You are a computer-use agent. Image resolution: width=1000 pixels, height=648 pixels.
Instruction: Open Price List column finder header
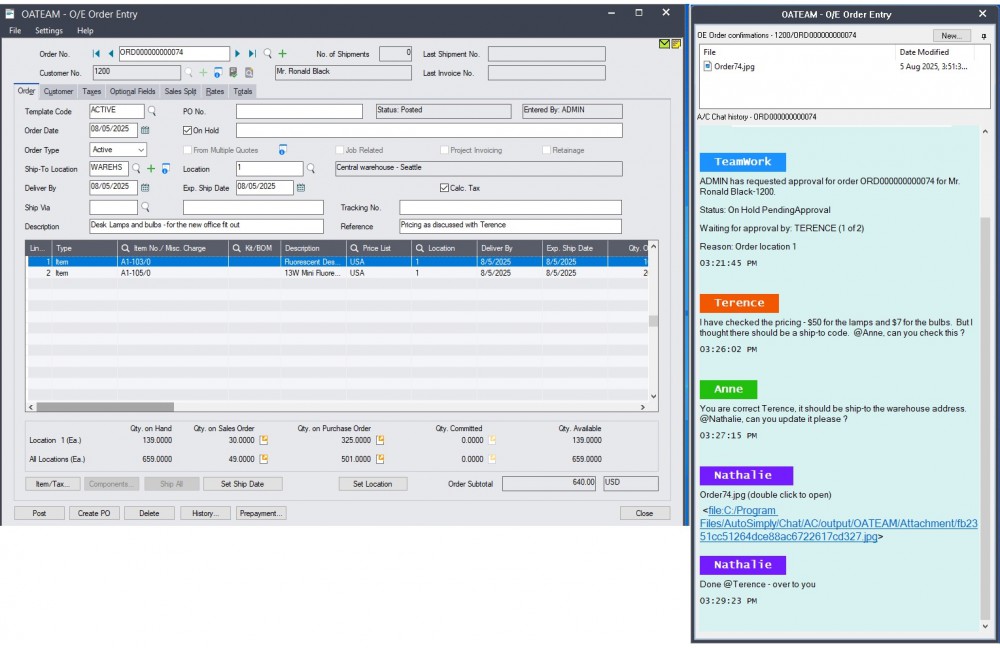pyautogui.click(x=355, y=248)
